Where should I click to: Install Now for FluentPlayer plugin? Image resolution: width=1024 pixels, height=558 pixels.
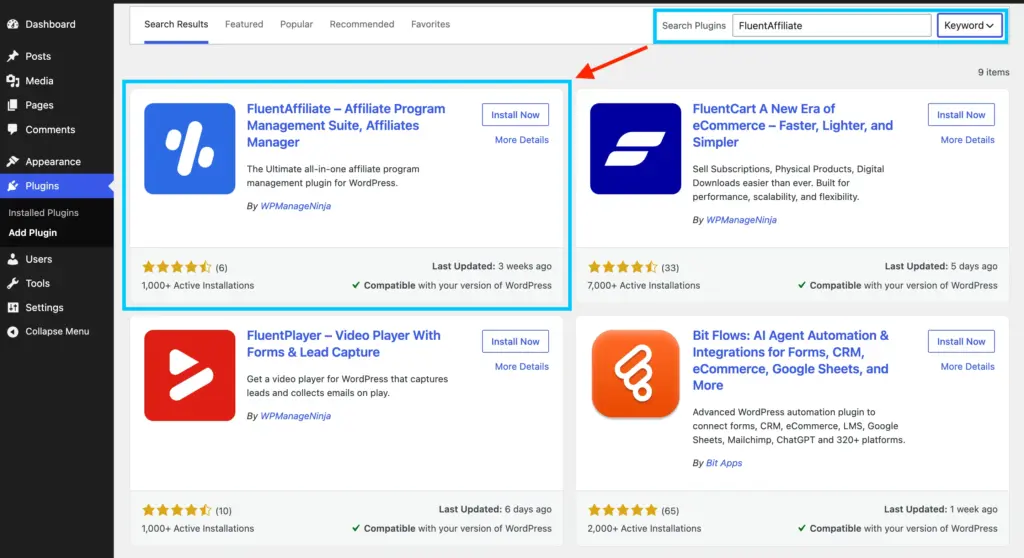coord(515,341)
